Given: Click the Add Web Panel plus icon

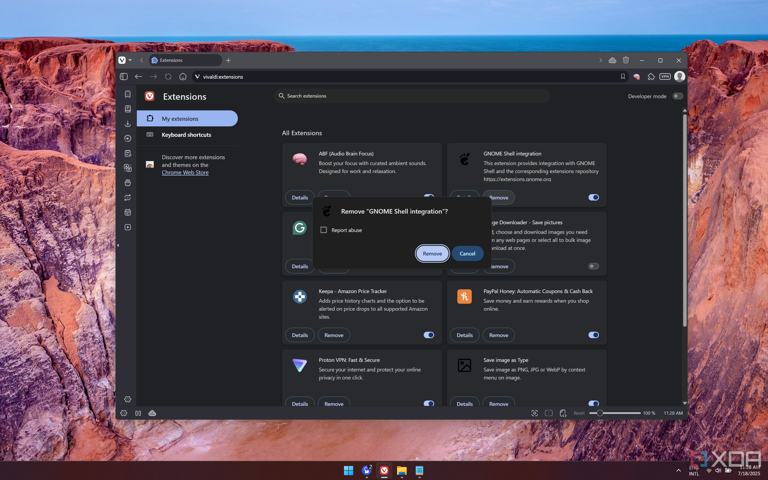Looking at the screenshot, I should click(x=128, y=227).
